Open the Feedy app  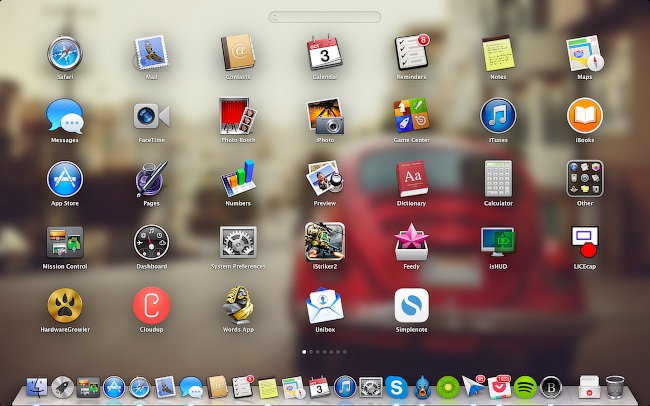412,242
